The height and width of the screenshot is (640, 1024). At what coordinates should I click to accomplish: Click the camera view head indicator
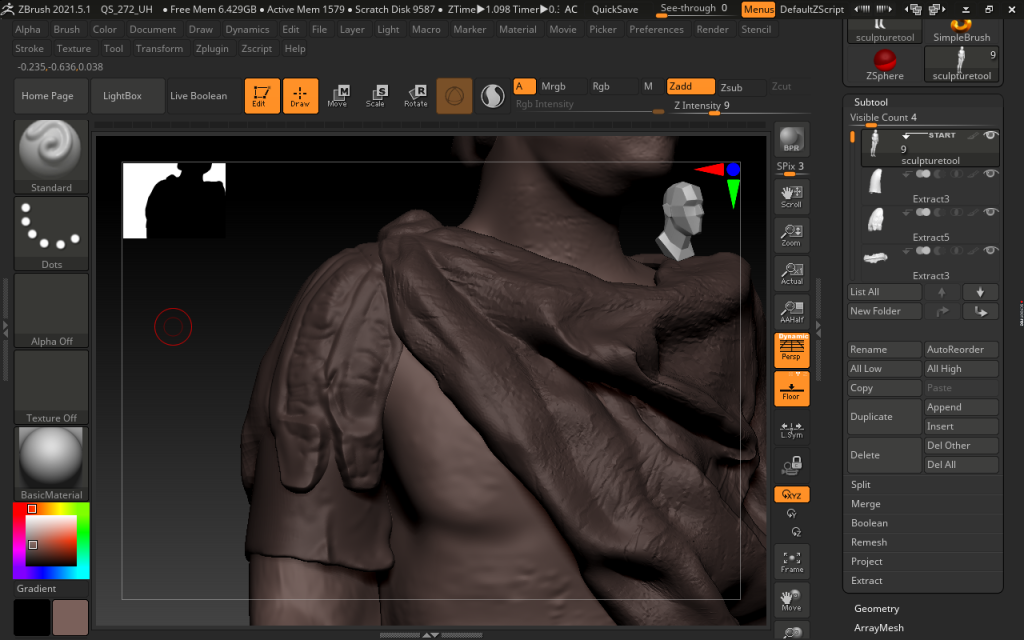pos(682,220)
